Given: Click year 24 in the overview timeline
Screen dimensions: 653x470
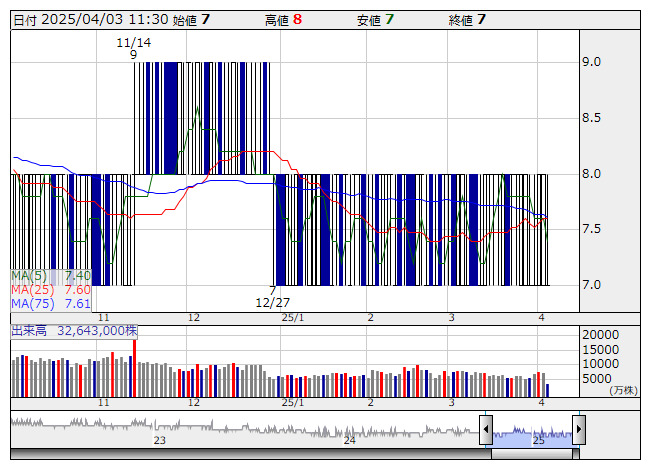Looking at the screenshot, I should pos(349,440).
